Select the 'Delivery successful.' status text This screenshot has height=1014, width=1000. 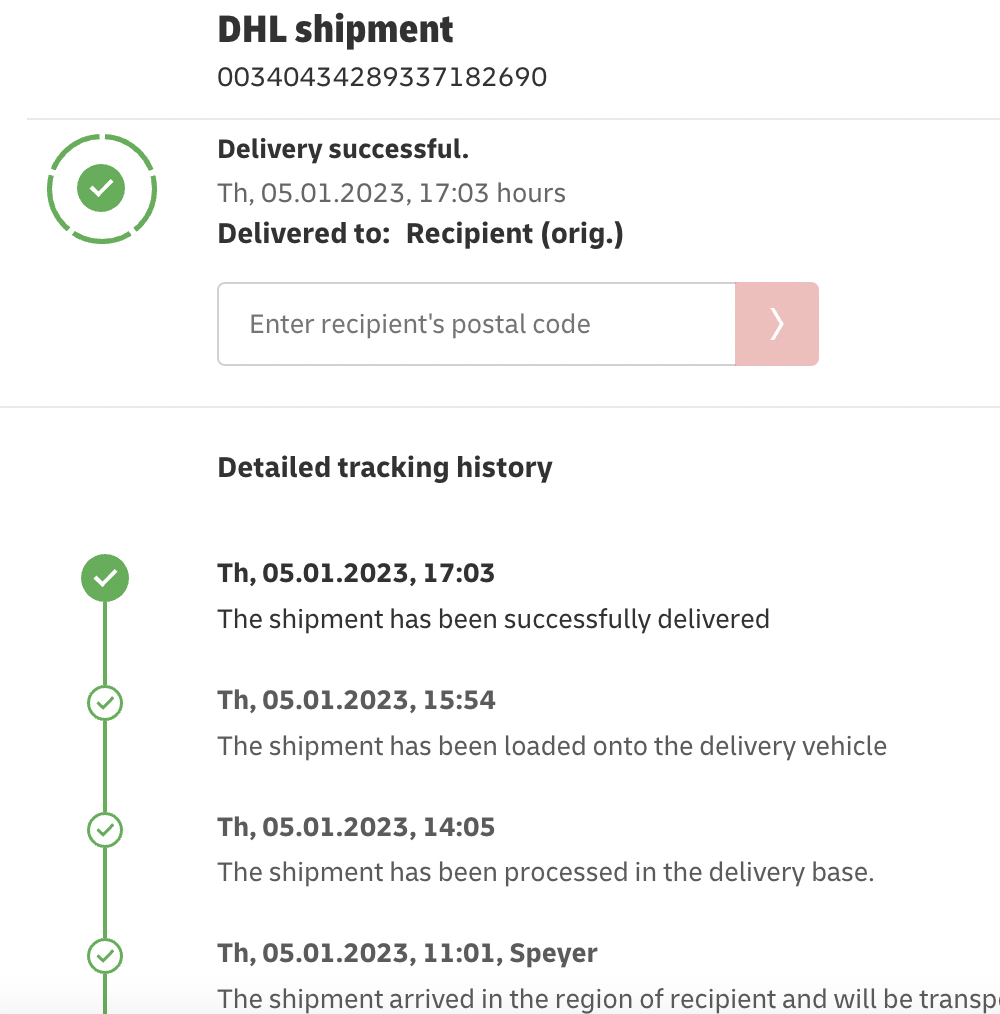pos(343,150)
